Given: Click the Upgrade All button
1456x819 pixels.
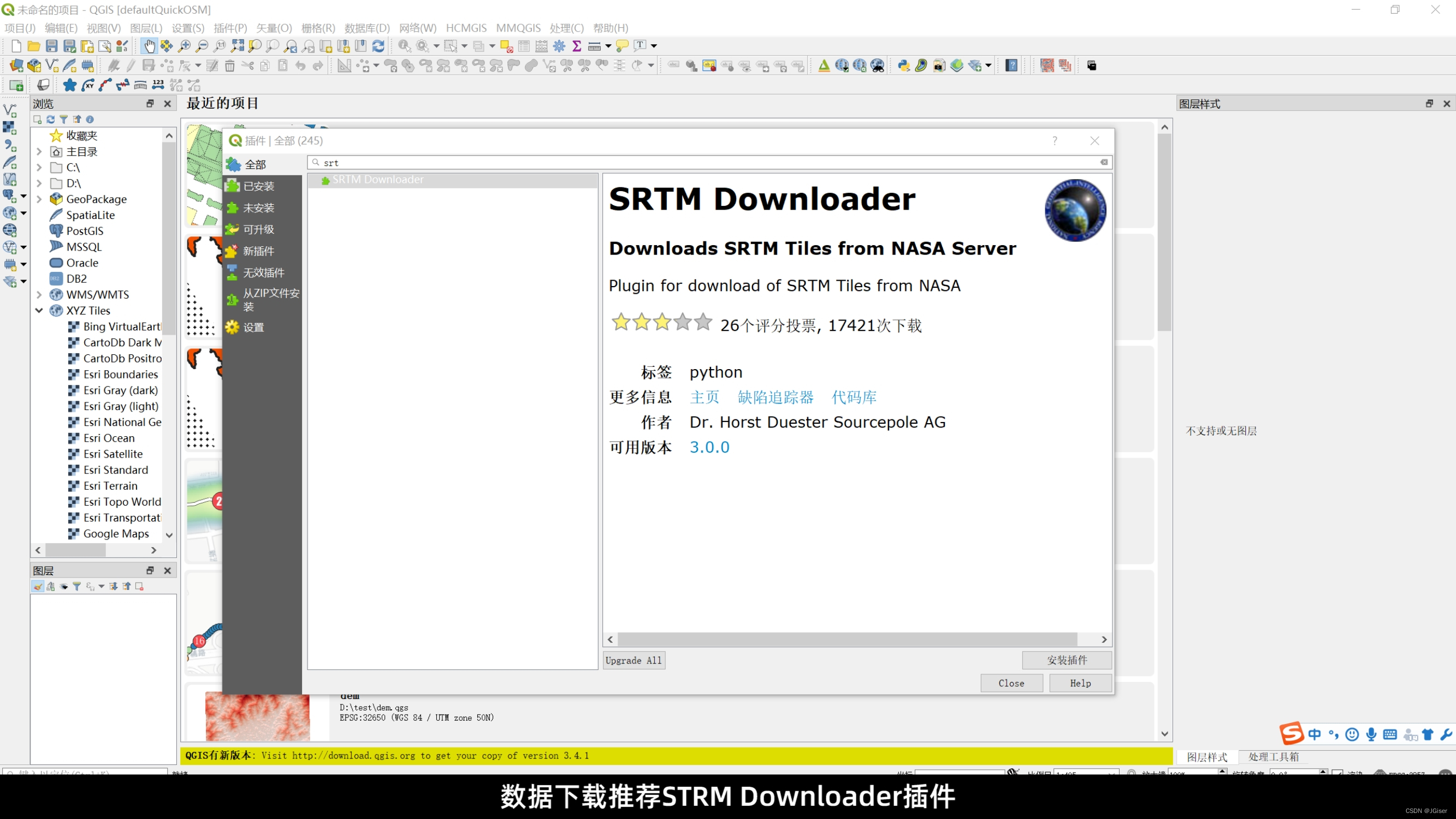Looking at the screenshot, I should 634,660.
